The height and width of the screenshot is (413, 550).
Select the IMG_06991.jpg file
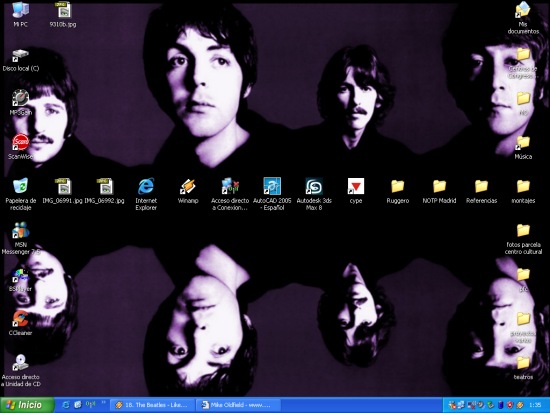(x=62, y=191)
